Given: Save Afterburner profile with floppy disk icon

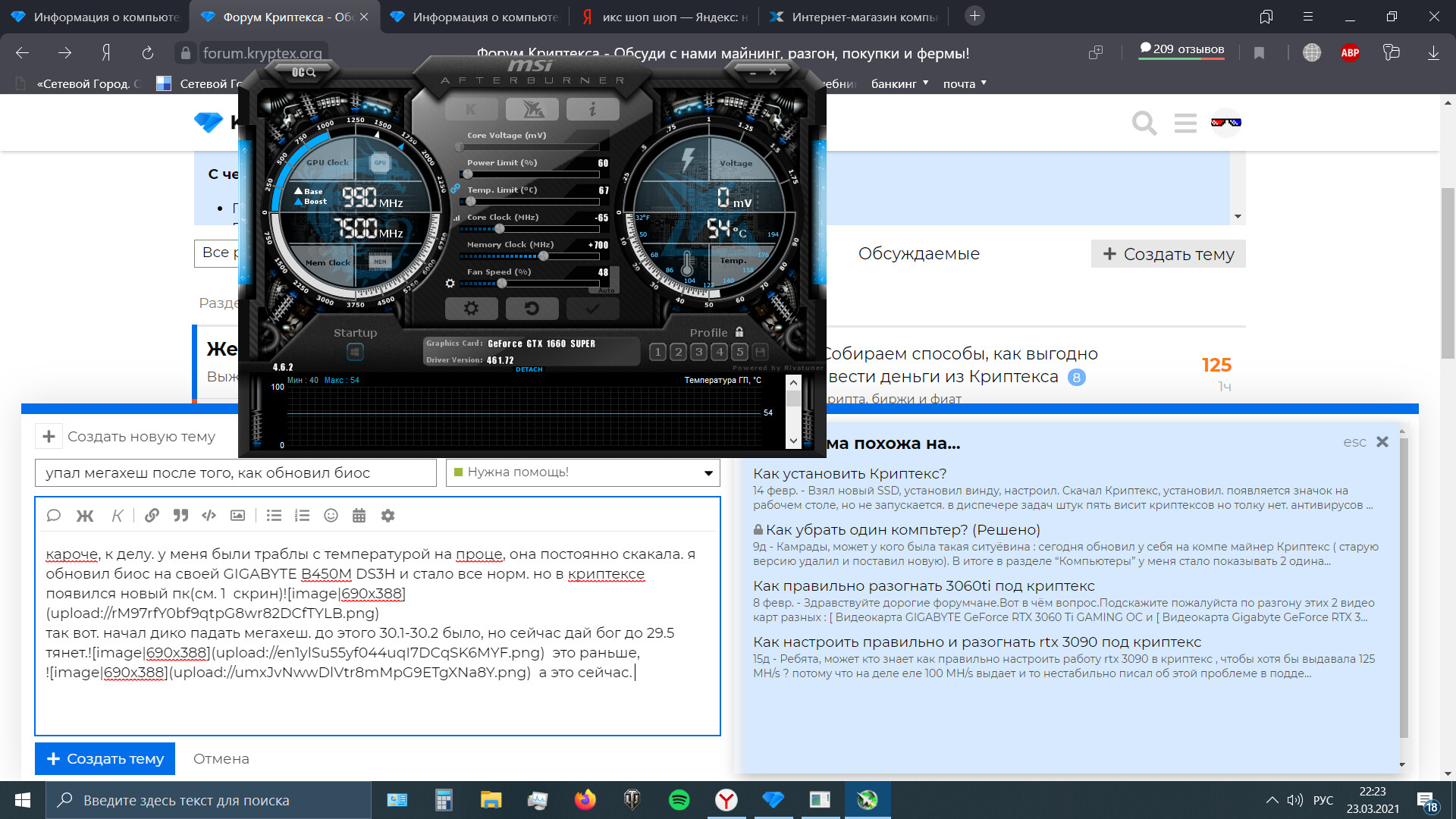Looking at the screenshot, I should tap(760, 352).
